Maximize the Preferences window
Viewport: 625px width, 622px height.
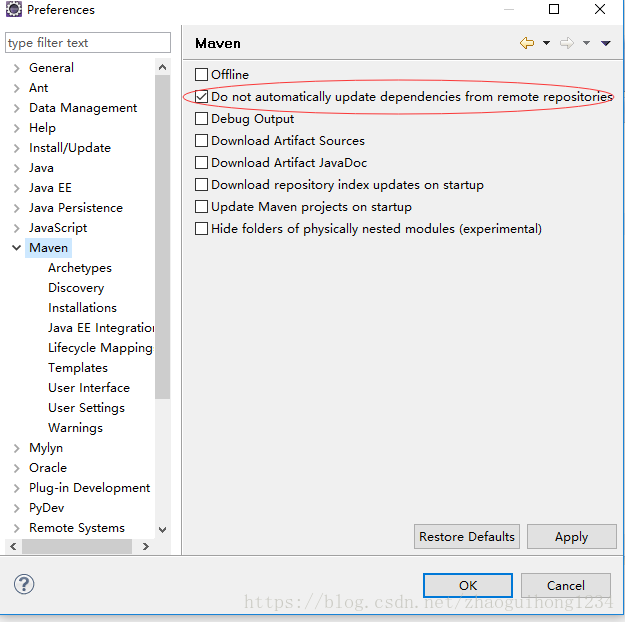pos(554,9)
